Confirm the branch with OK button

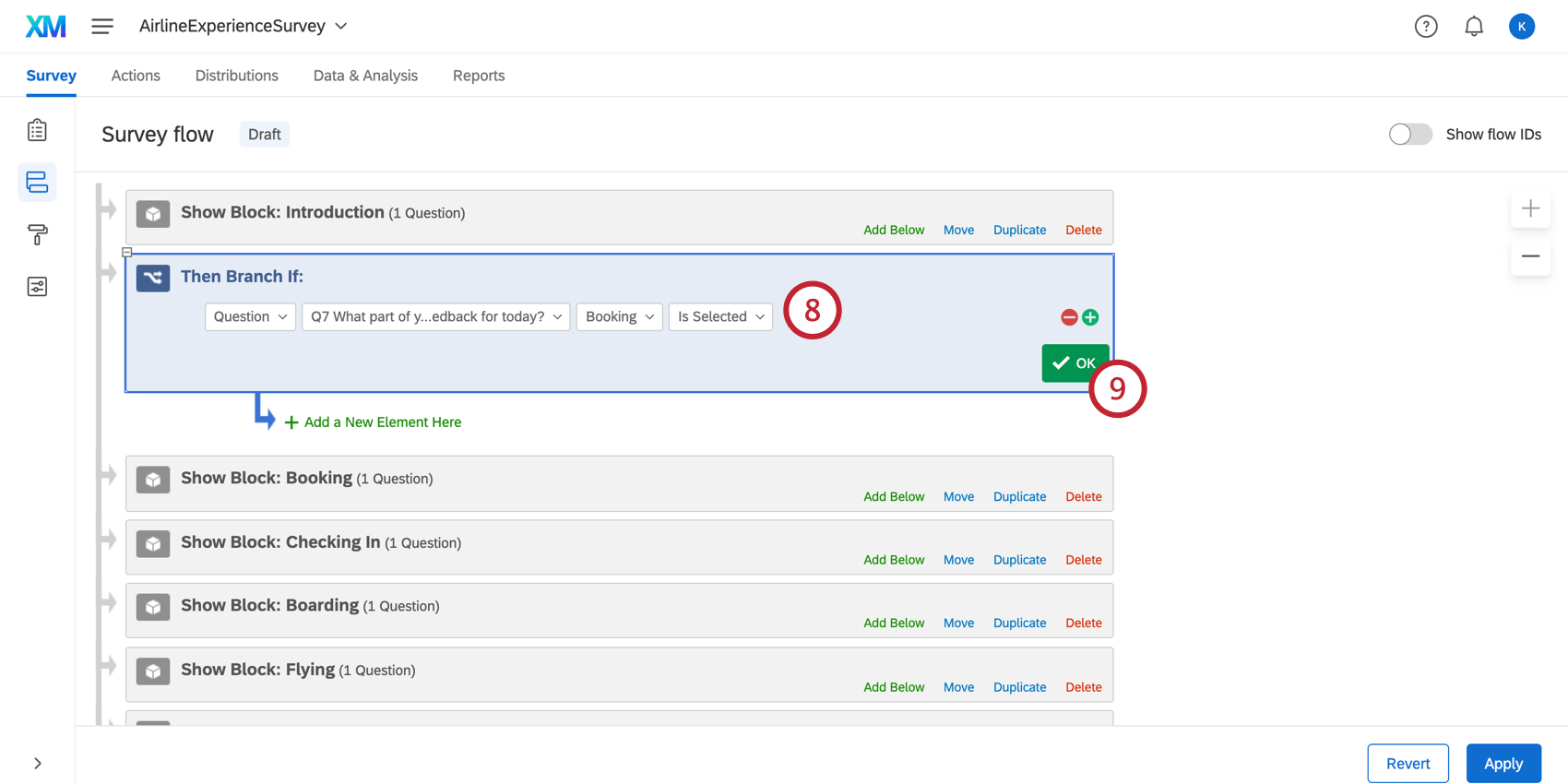1075,363
